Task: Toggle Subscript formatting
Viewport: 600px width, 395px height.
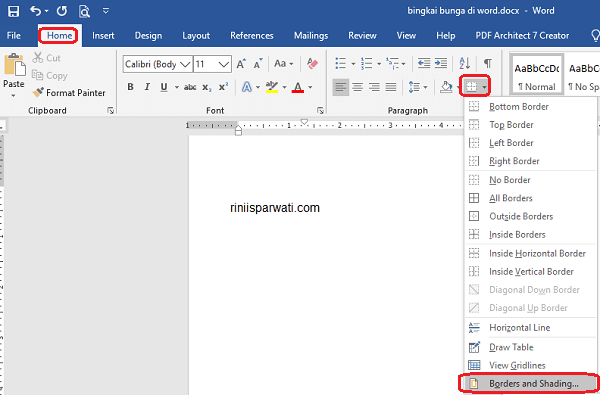Action: [x=207, y=88]
